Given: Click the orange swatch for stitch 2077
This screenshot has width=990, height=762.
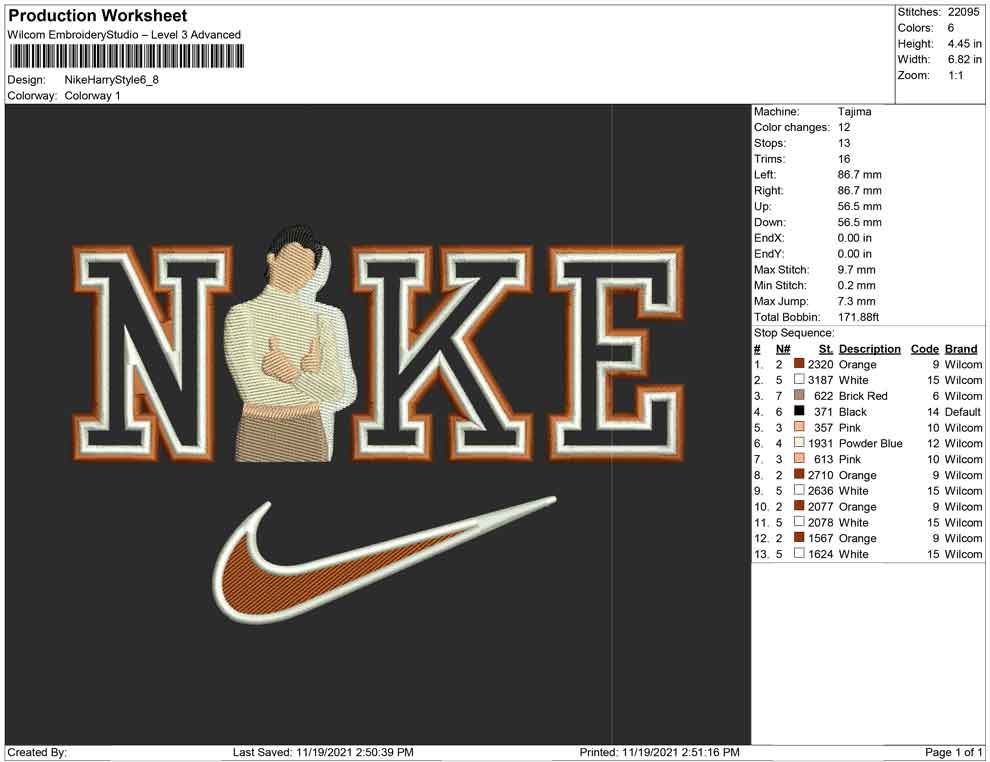Looking at the screenshot, I should (799, 506).
